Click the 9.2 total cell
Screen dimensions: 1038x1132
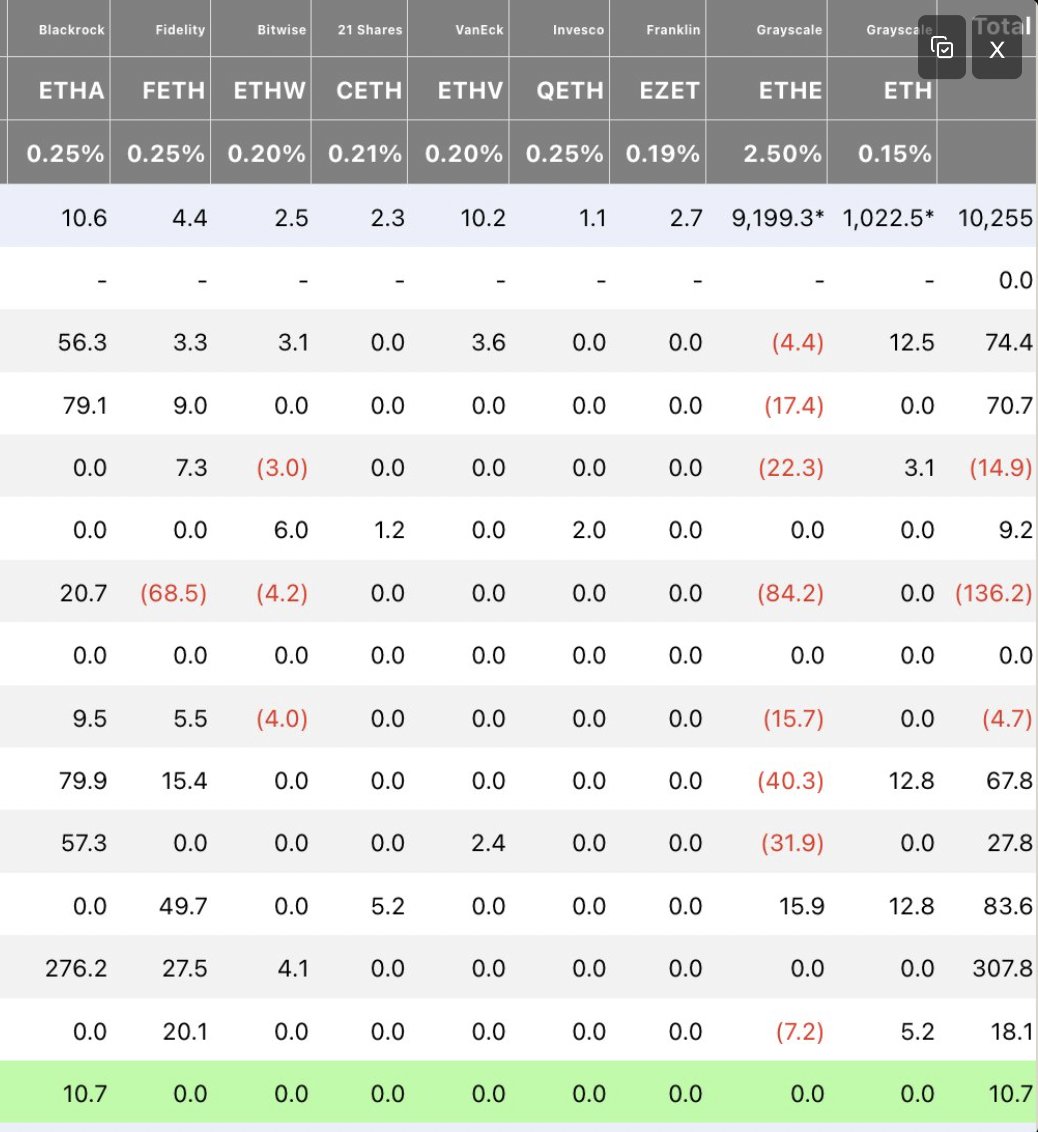point(1016,530)
